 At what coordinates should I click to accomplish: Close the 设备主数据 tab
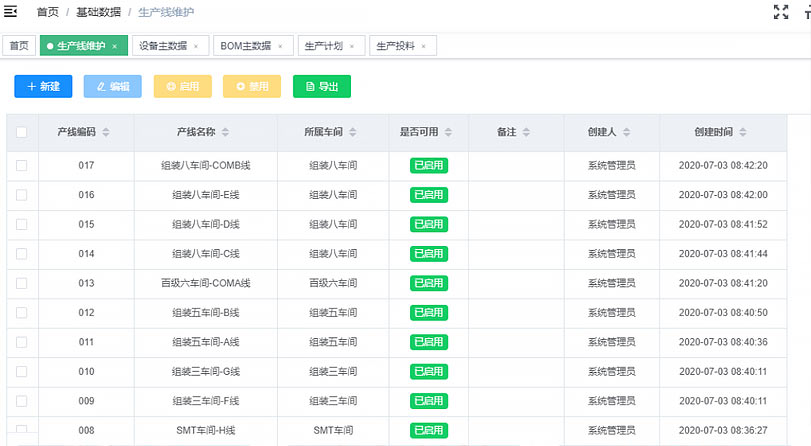point(195,47)
